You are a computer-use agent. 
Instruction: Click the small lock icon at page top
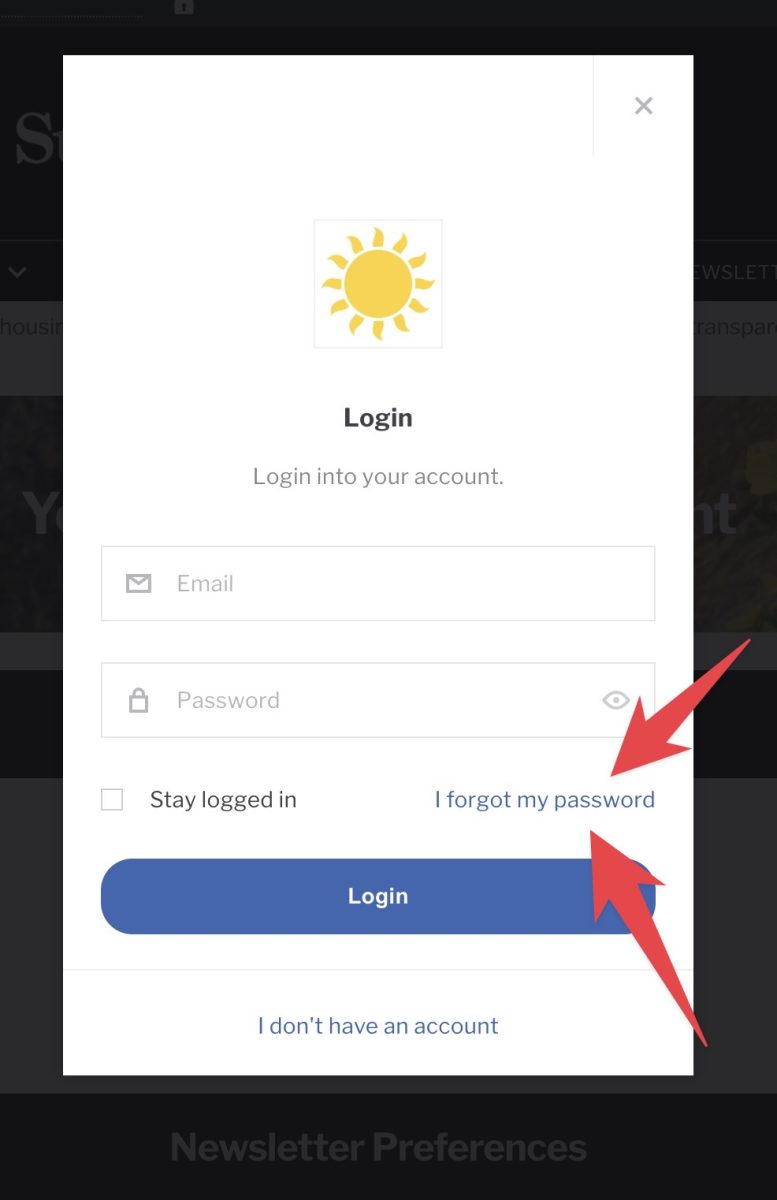point(183,7)
